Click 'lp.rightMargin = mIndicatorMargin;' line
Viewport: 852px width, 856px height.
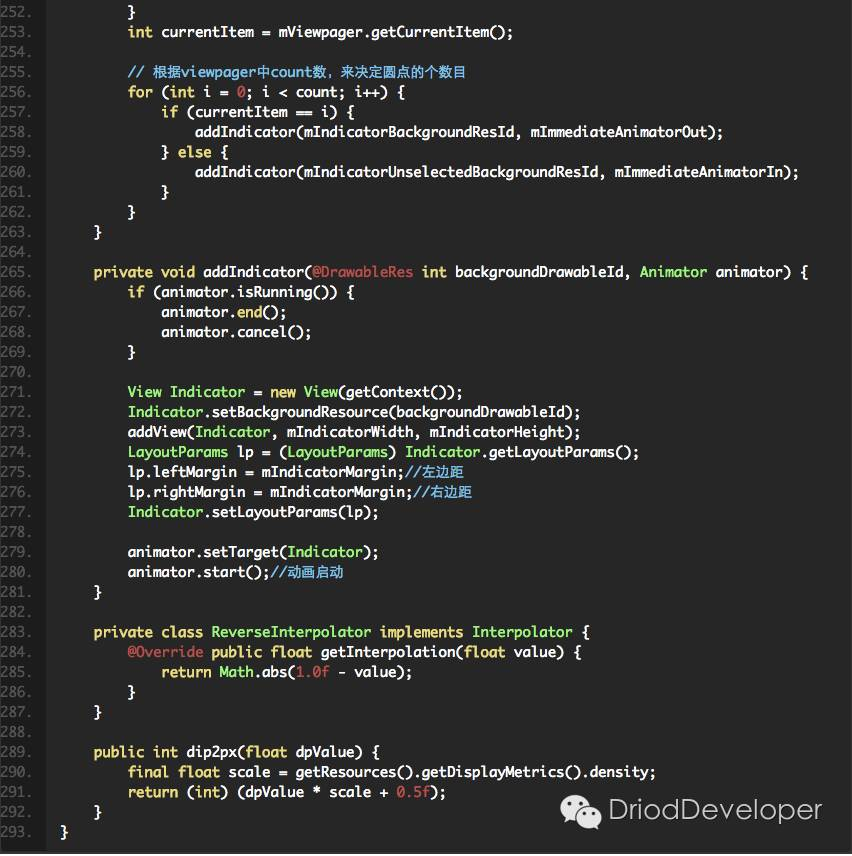[270, 492]
